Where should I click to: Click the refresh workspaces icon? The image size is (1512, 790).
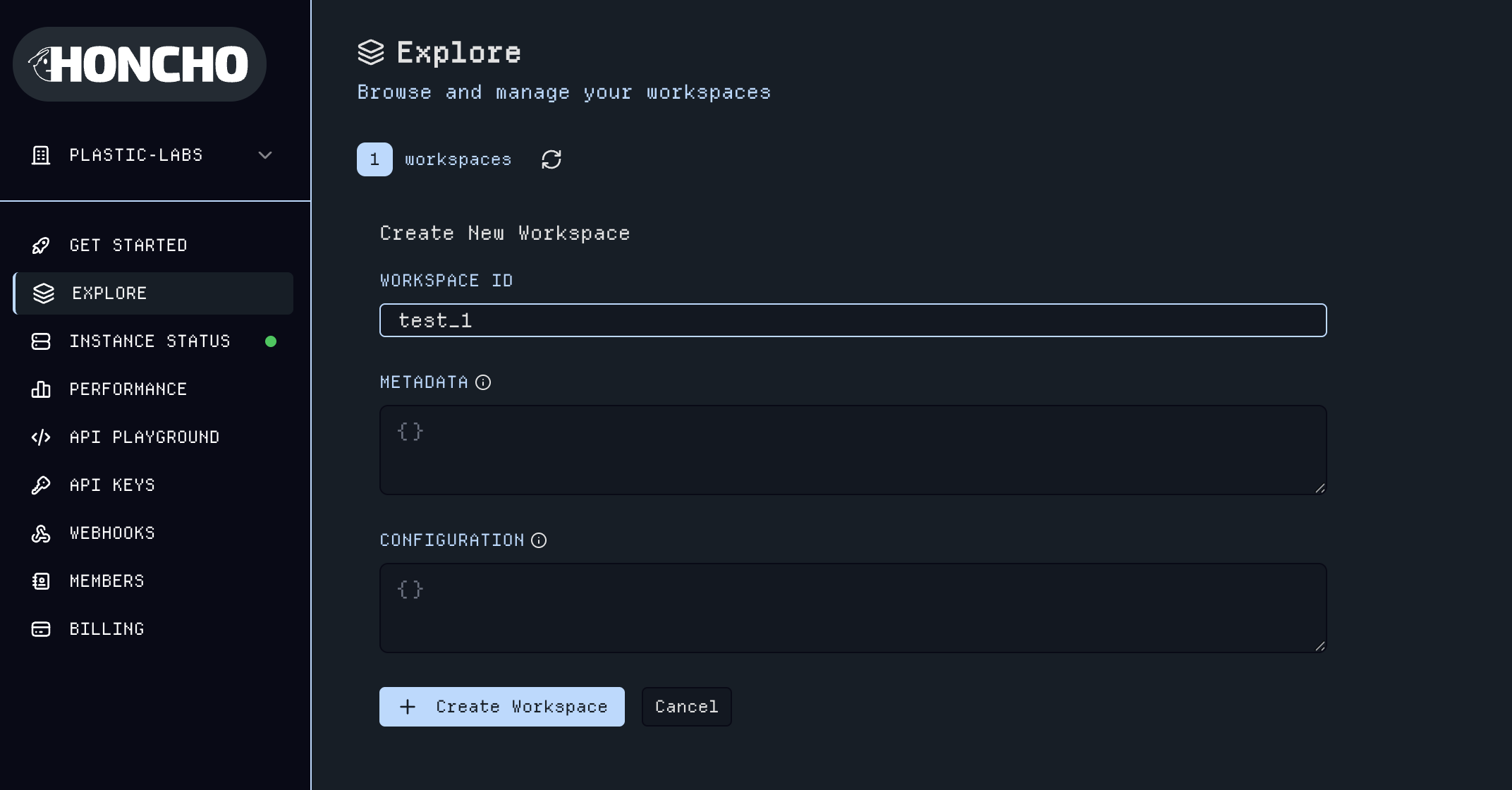coord(551,159)
